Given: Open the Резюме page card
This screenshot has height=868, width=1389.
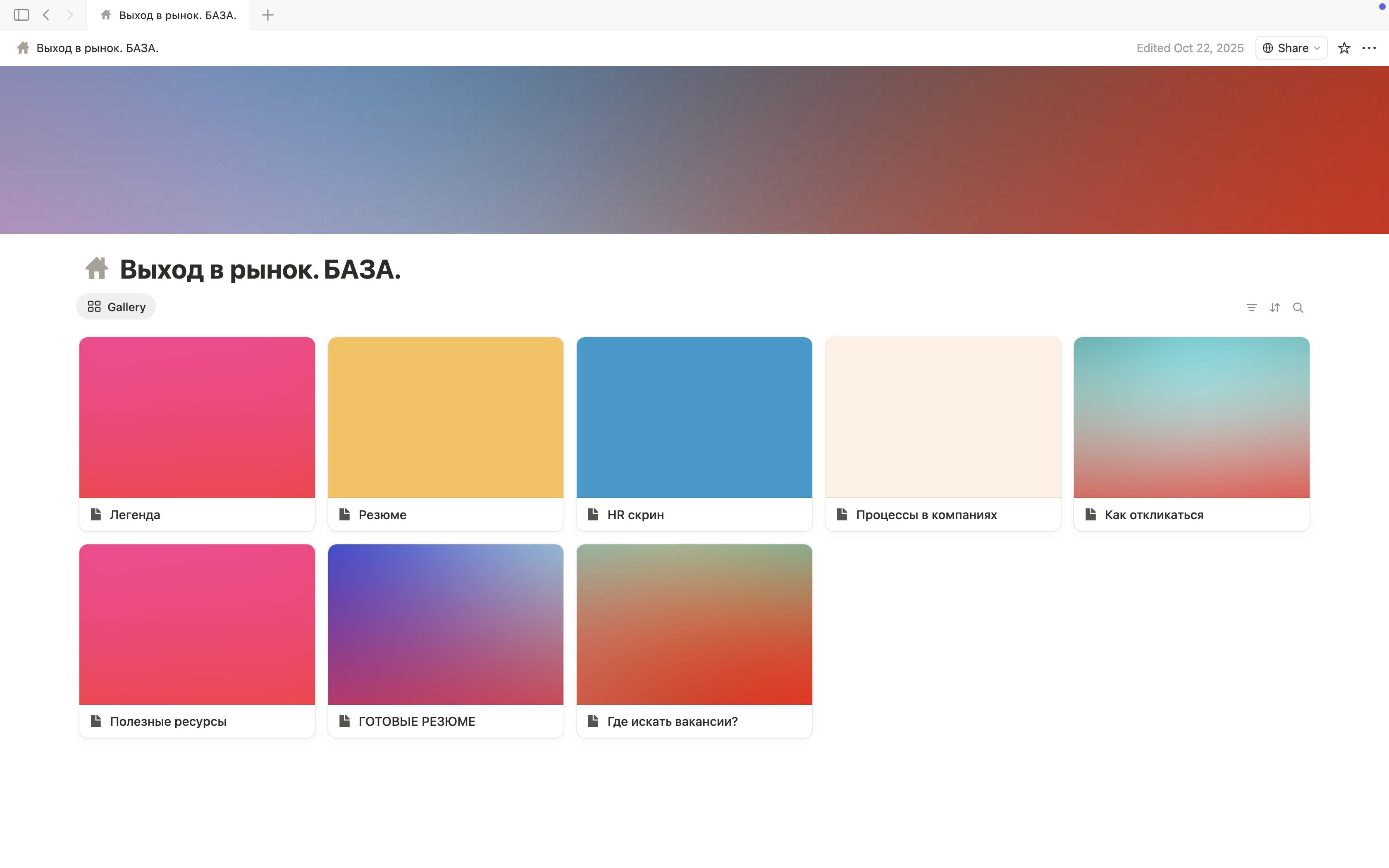Looking at the screenshot, I should point(445,434).
